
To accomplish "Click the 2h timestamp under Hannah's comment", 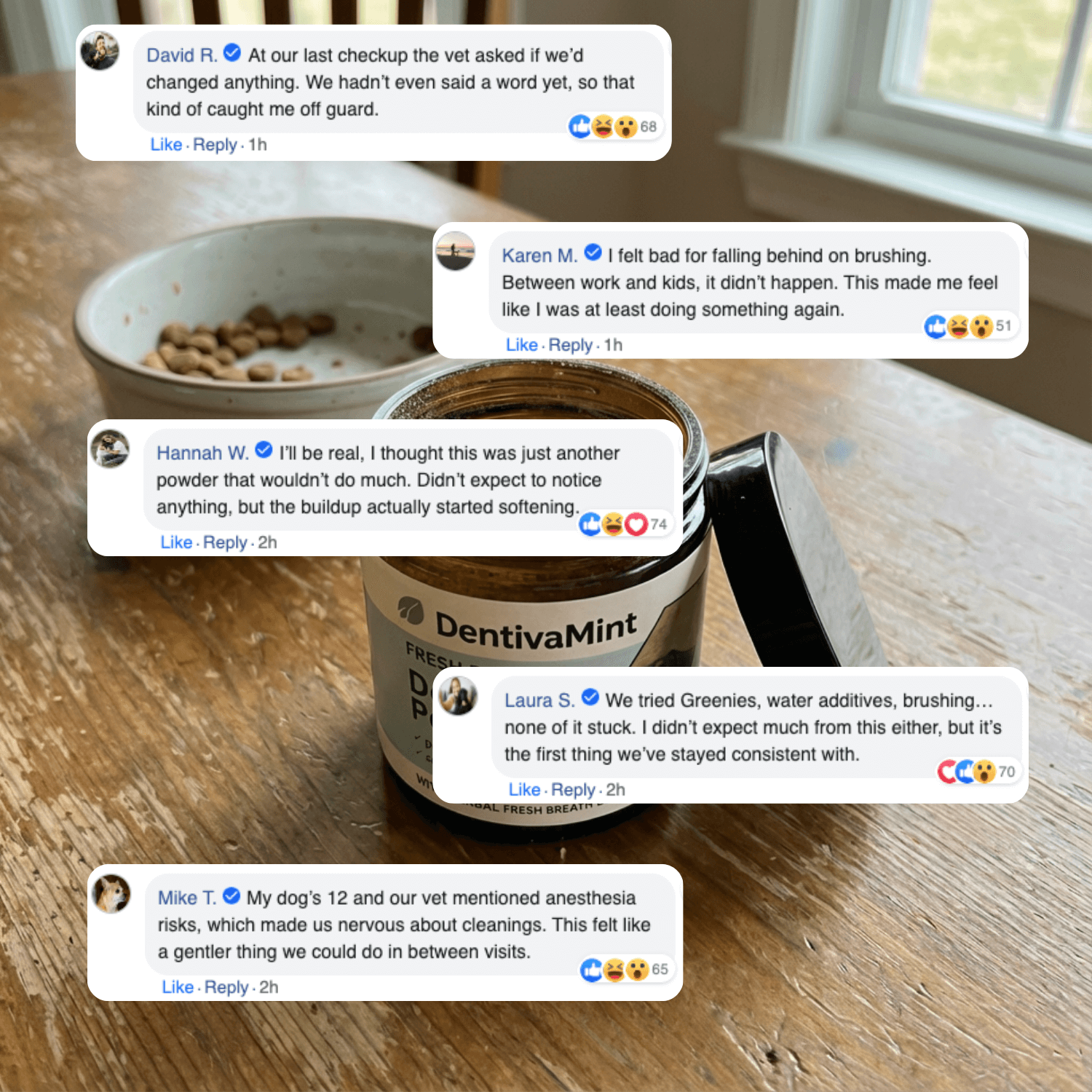I will [267, 542].
